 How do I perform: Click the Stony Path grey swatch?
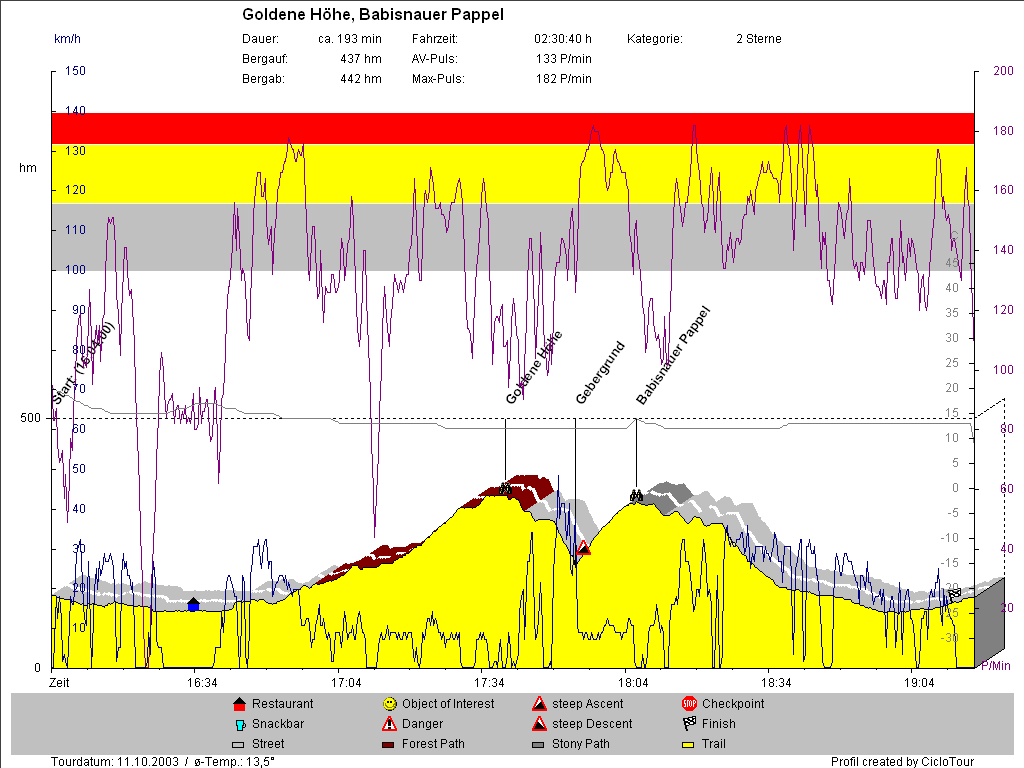pos(539,744)
